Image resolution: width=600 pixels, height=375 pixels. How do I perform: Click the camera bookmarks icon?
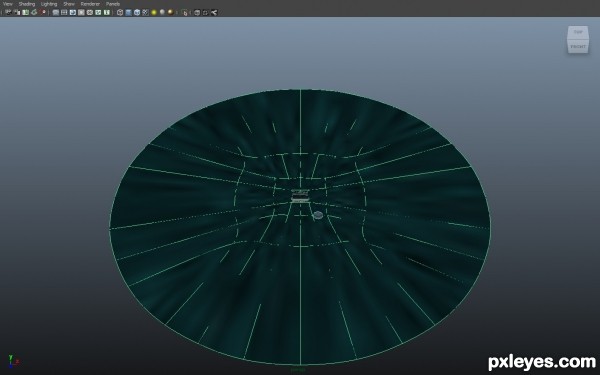click(x=26, y=12)
